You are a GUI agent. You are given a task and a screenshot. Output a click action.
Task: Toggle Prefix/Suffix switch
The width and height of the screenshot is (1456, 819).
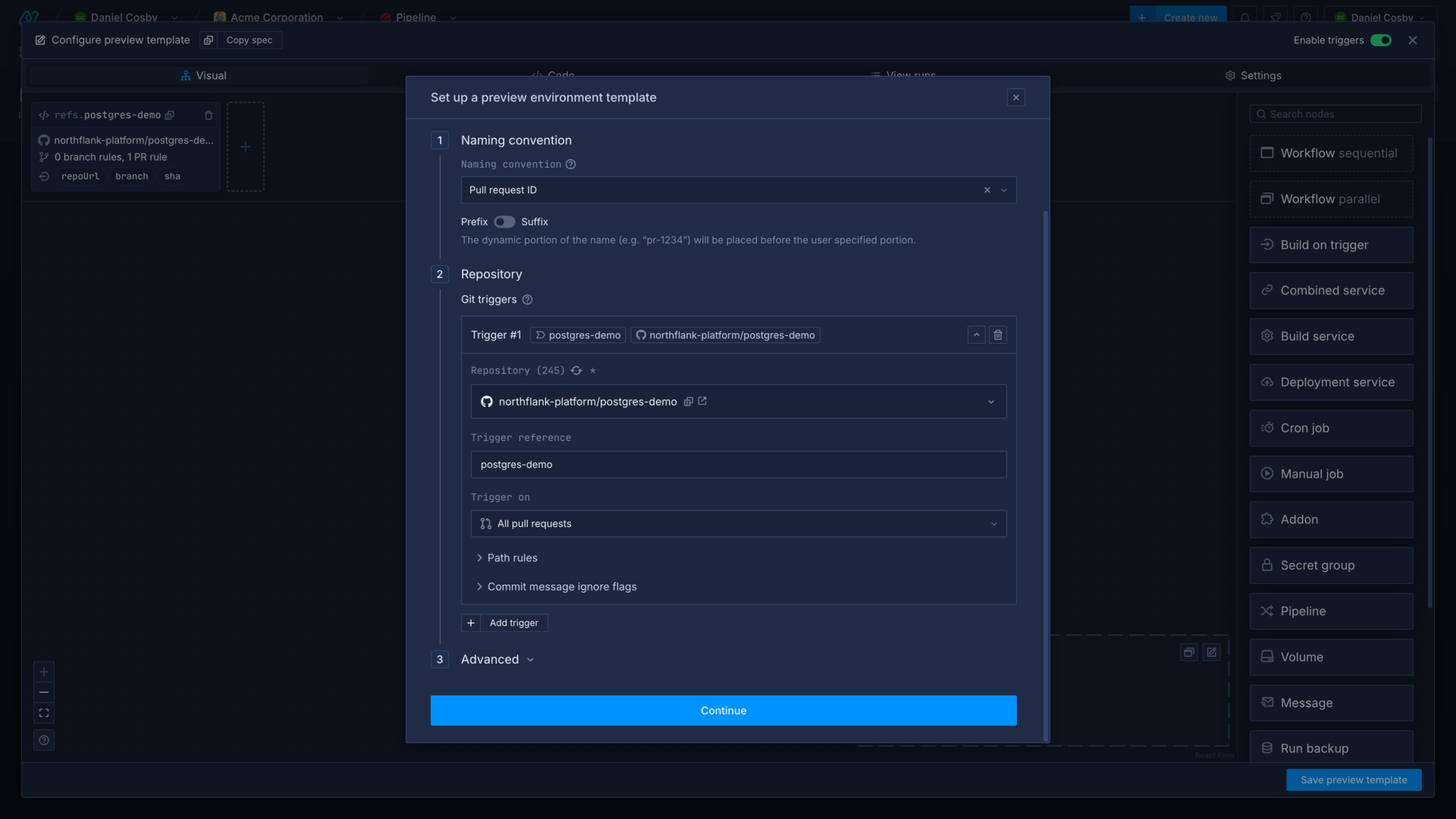coord(504,222)
